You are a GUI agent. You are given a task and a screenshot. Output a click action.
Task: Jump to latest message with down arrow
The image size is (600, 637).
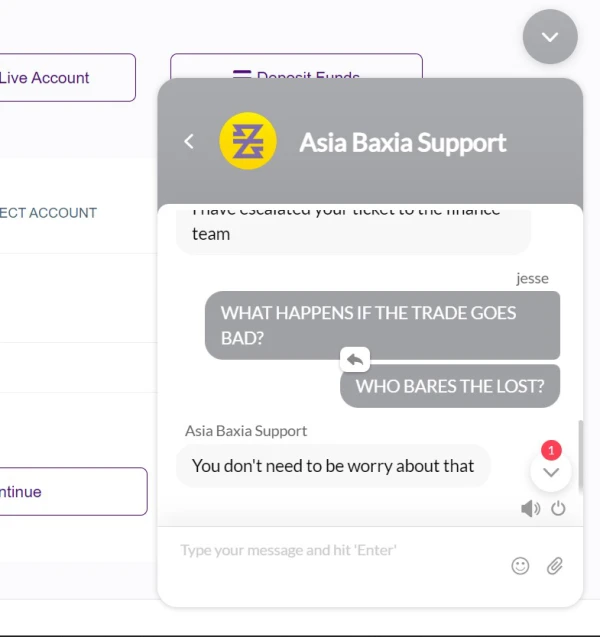tap(550, 473)
